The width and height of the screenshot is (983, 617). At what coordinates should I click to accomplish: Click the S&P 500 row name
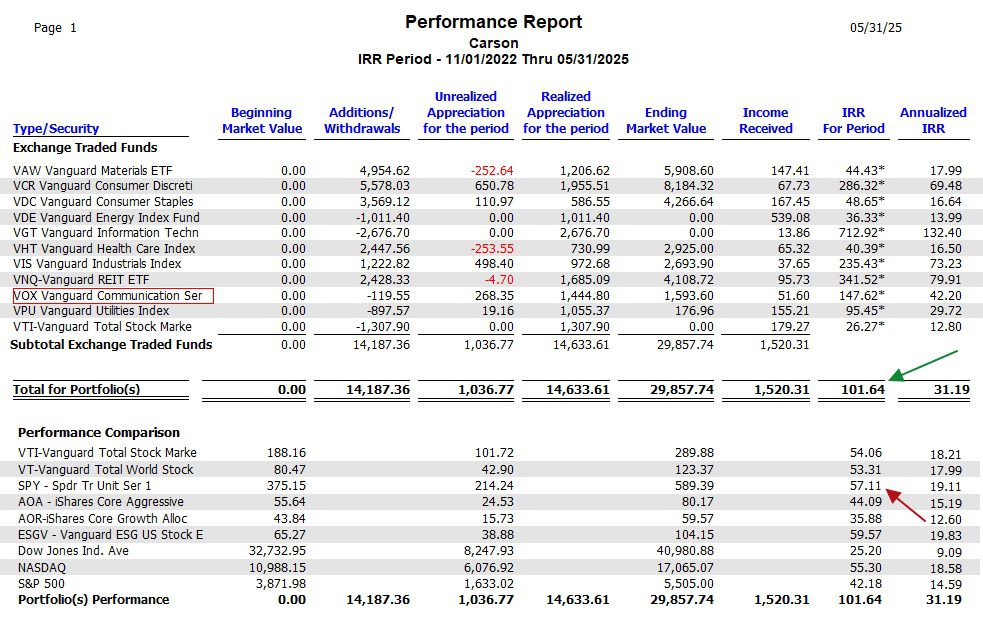tap(41, 584)
